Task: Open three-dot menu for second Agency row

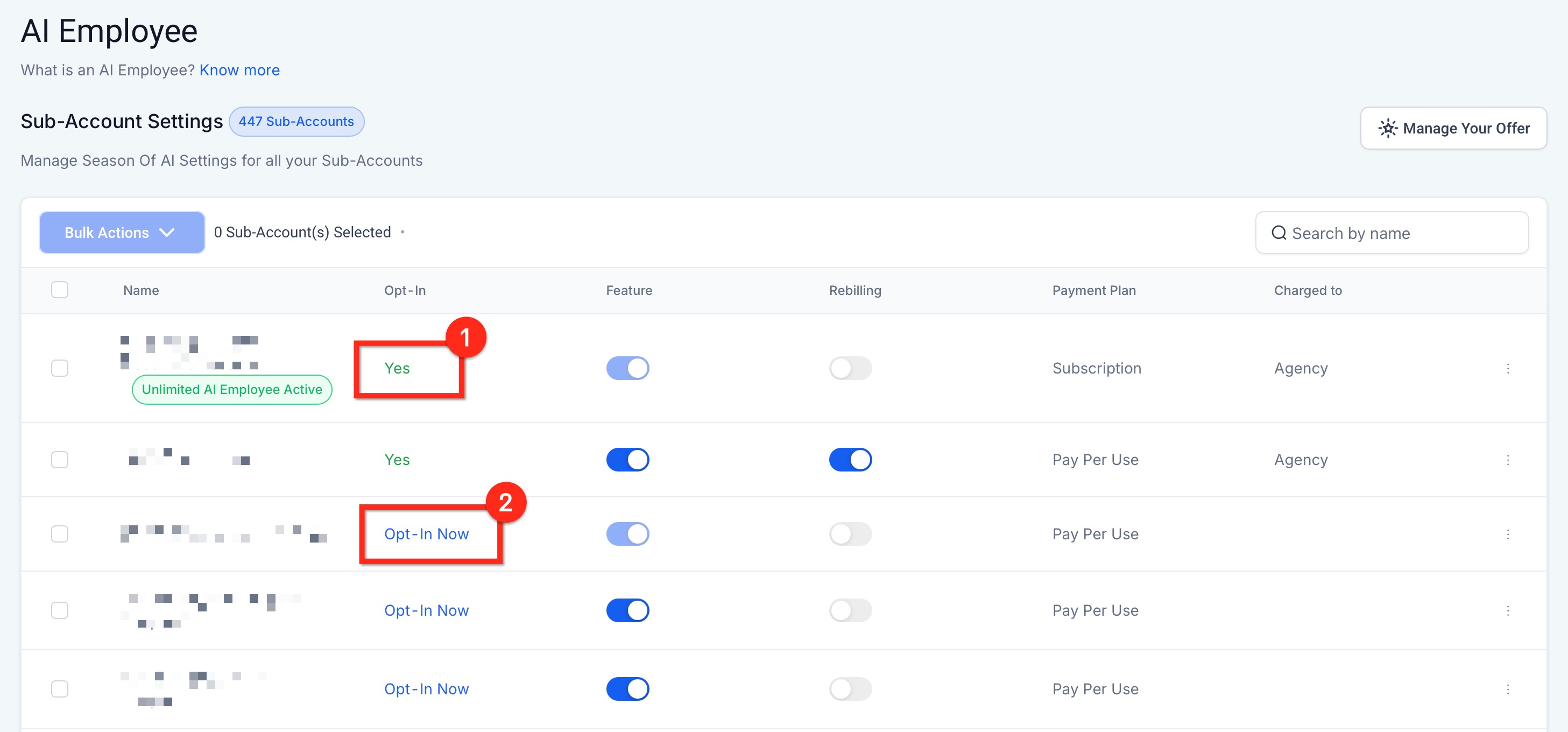Action: pos(1507,460)
